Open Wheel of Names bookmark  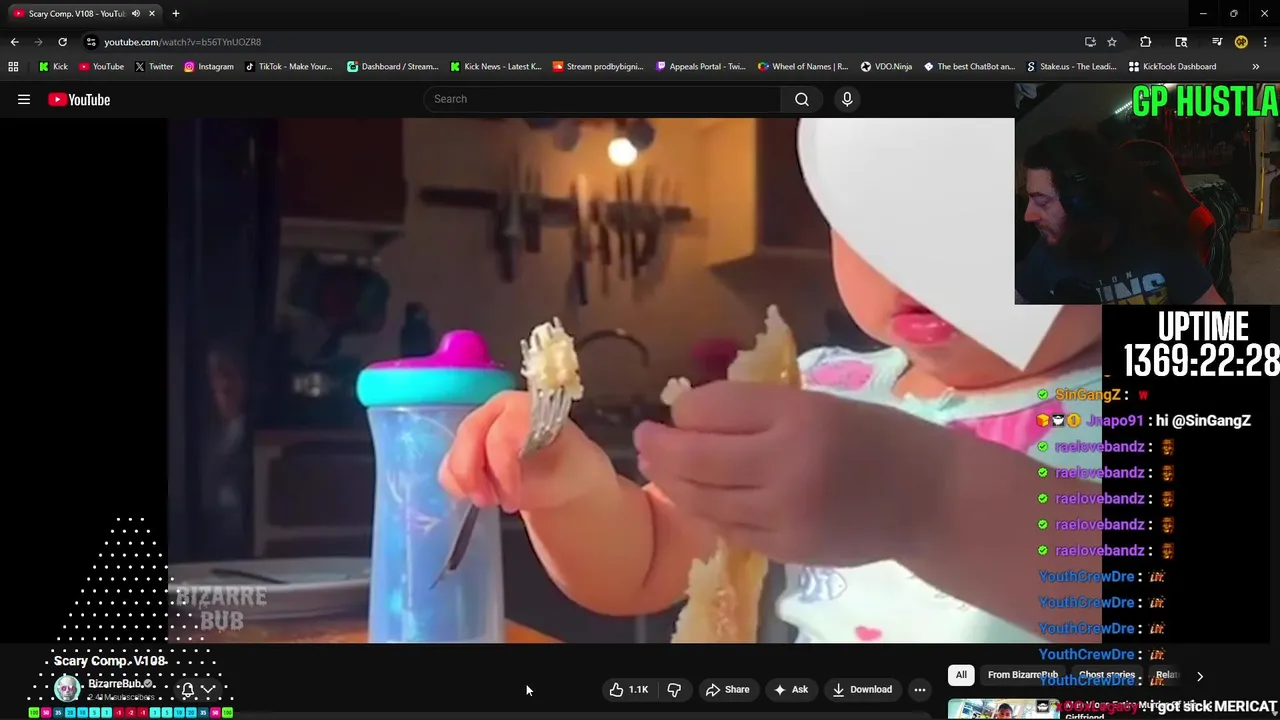[x=803, y=67]
